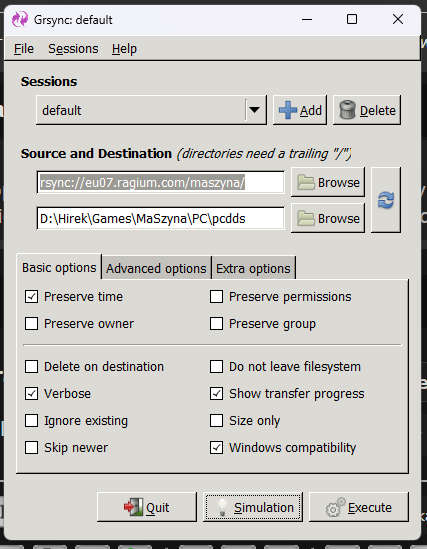Viewport: 427px width, 549px height.
Task: Switch to the Extra options tab
Action: click(x=253, y=269)
